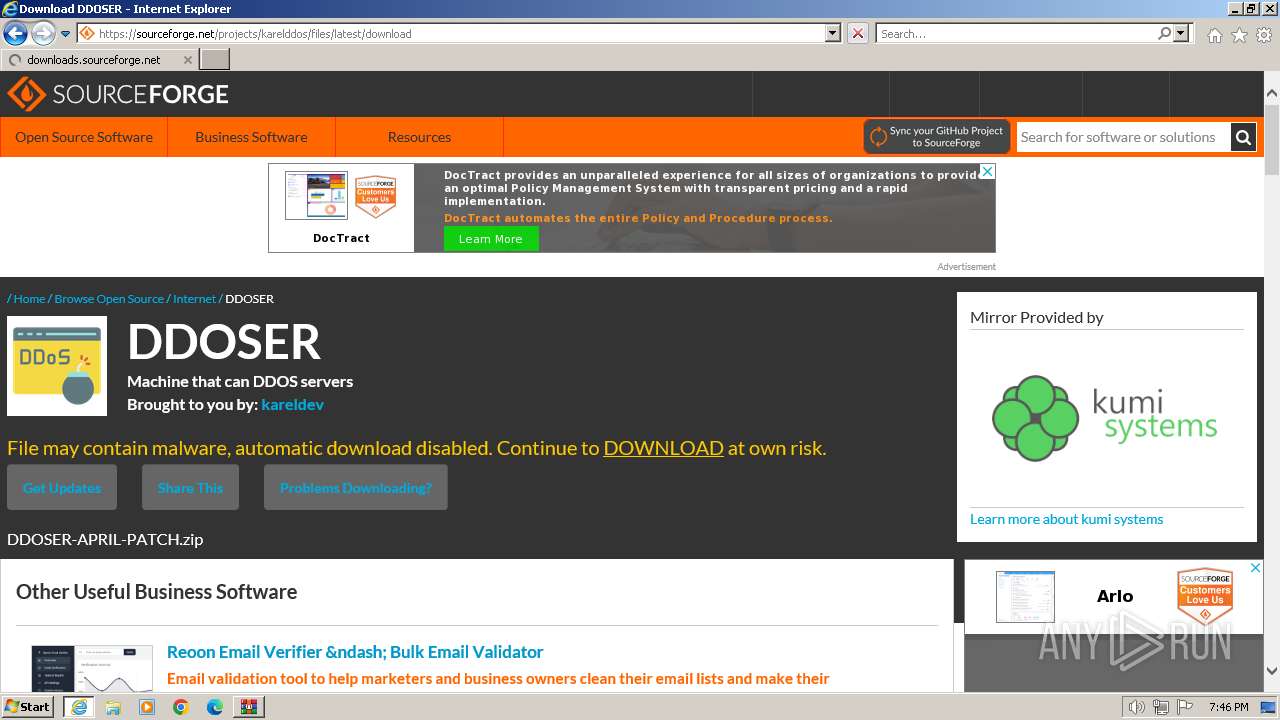Click the Customers Love Us badge in the Arlo ad

tap(1205, 597)
